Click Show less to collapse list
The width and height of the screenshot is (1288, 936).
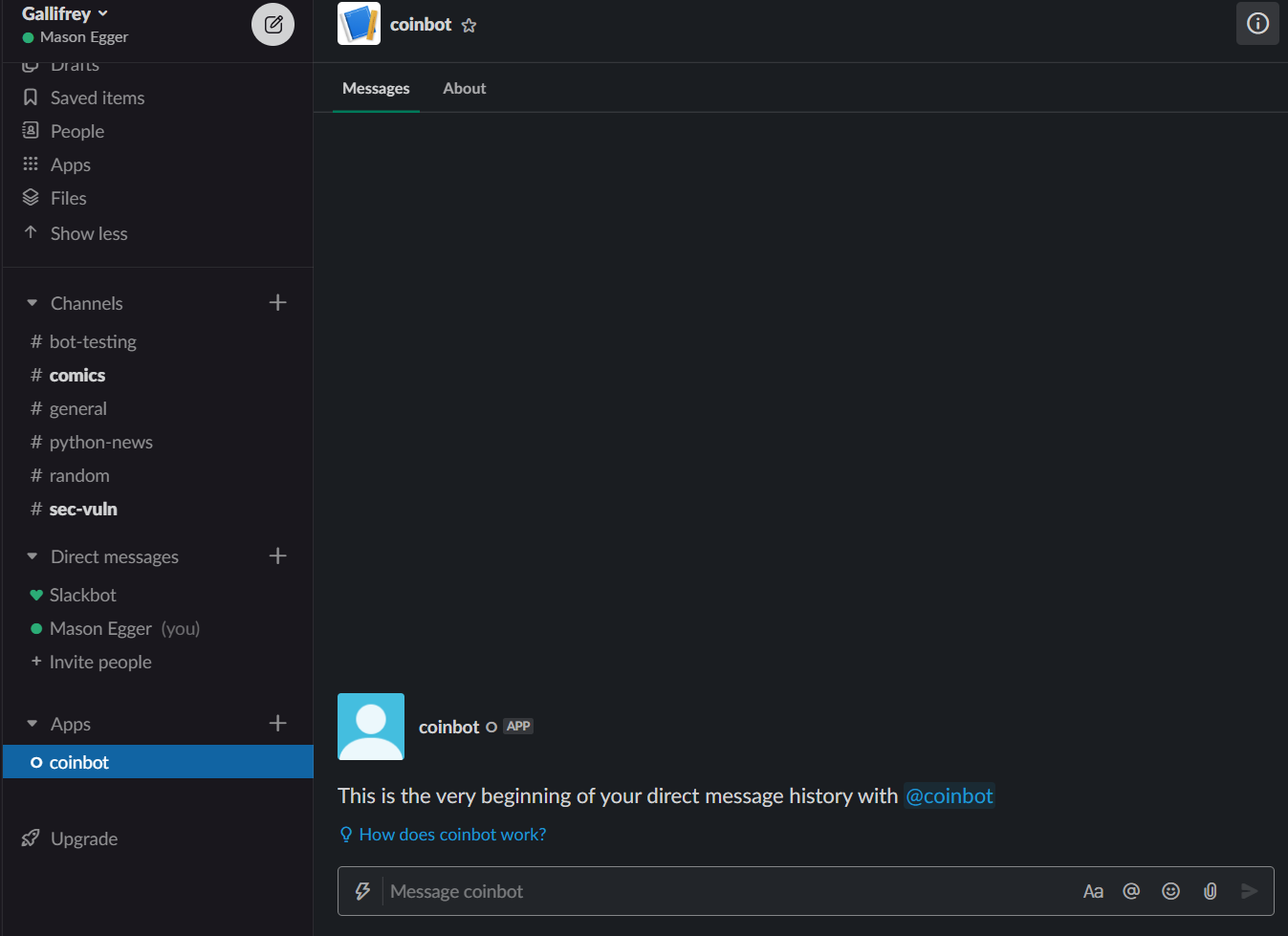coord(89,233)
